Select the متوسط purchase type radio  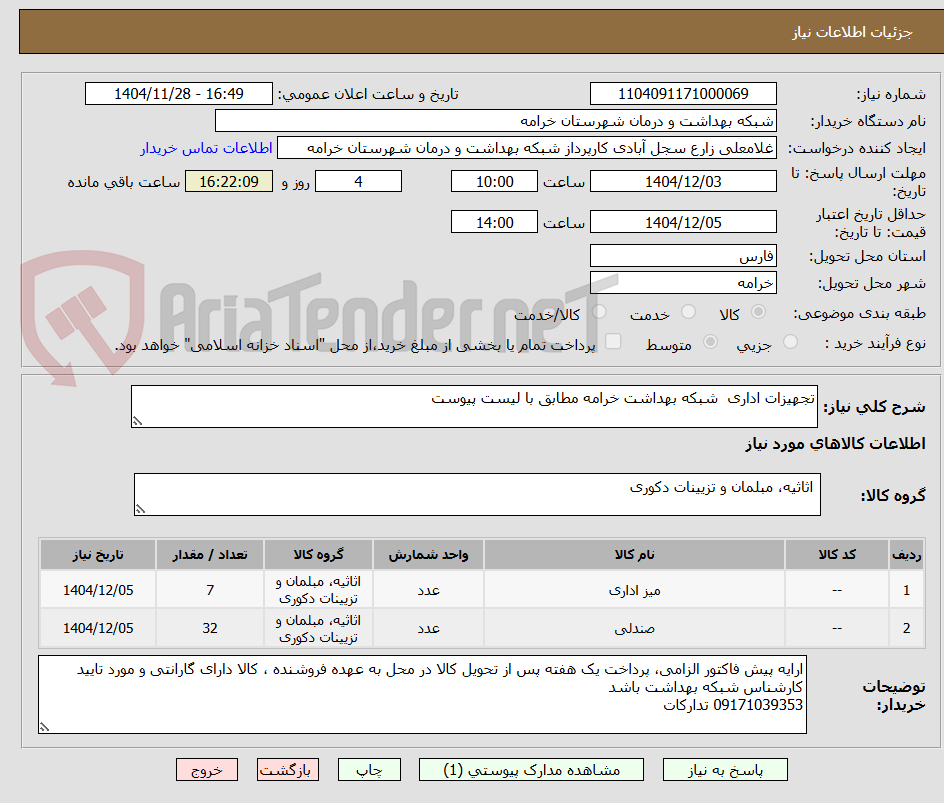(710, 342)
